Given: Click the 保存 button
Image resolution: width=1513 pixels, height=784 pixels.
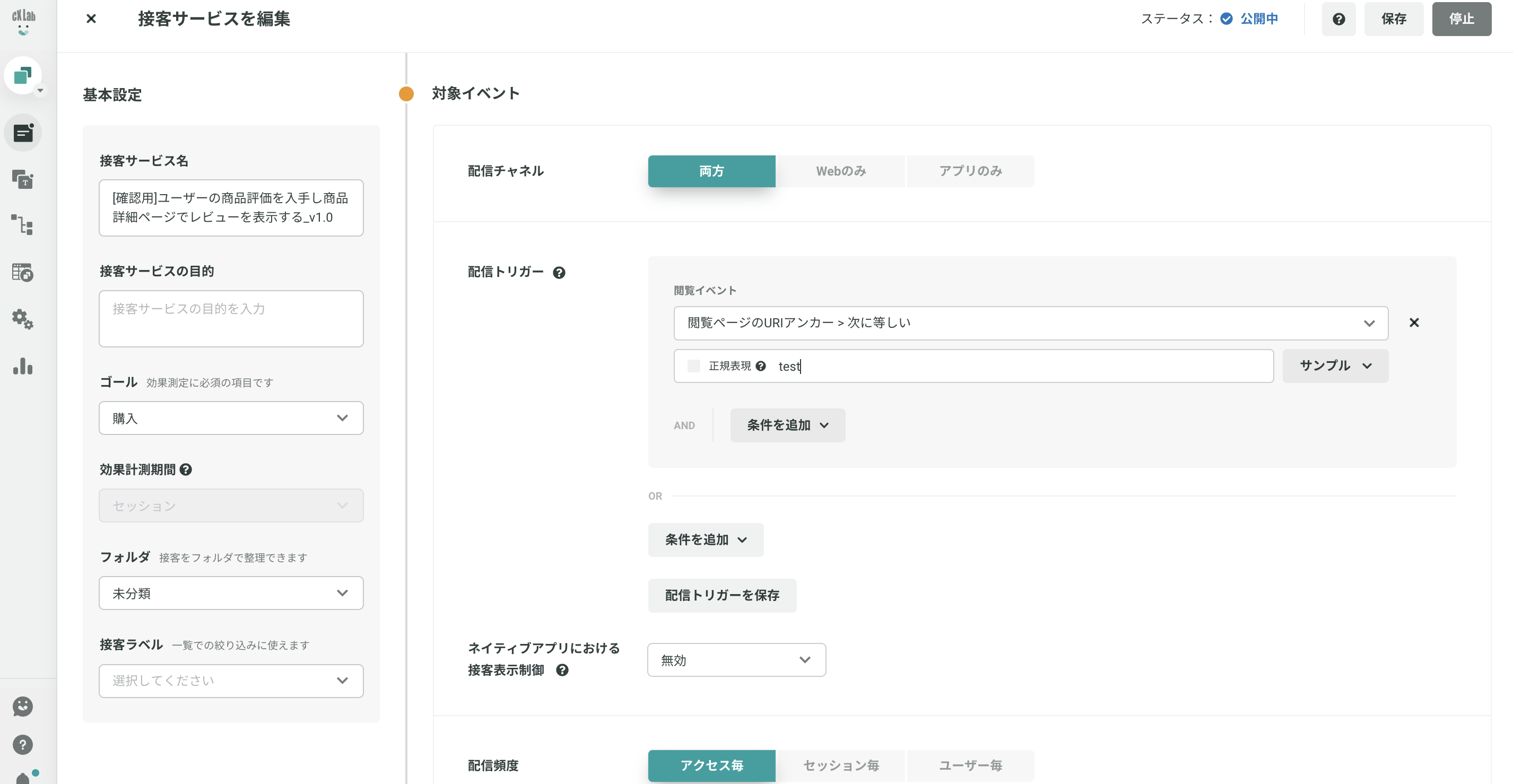Looking at the screenshot, I should (1393, 19).
